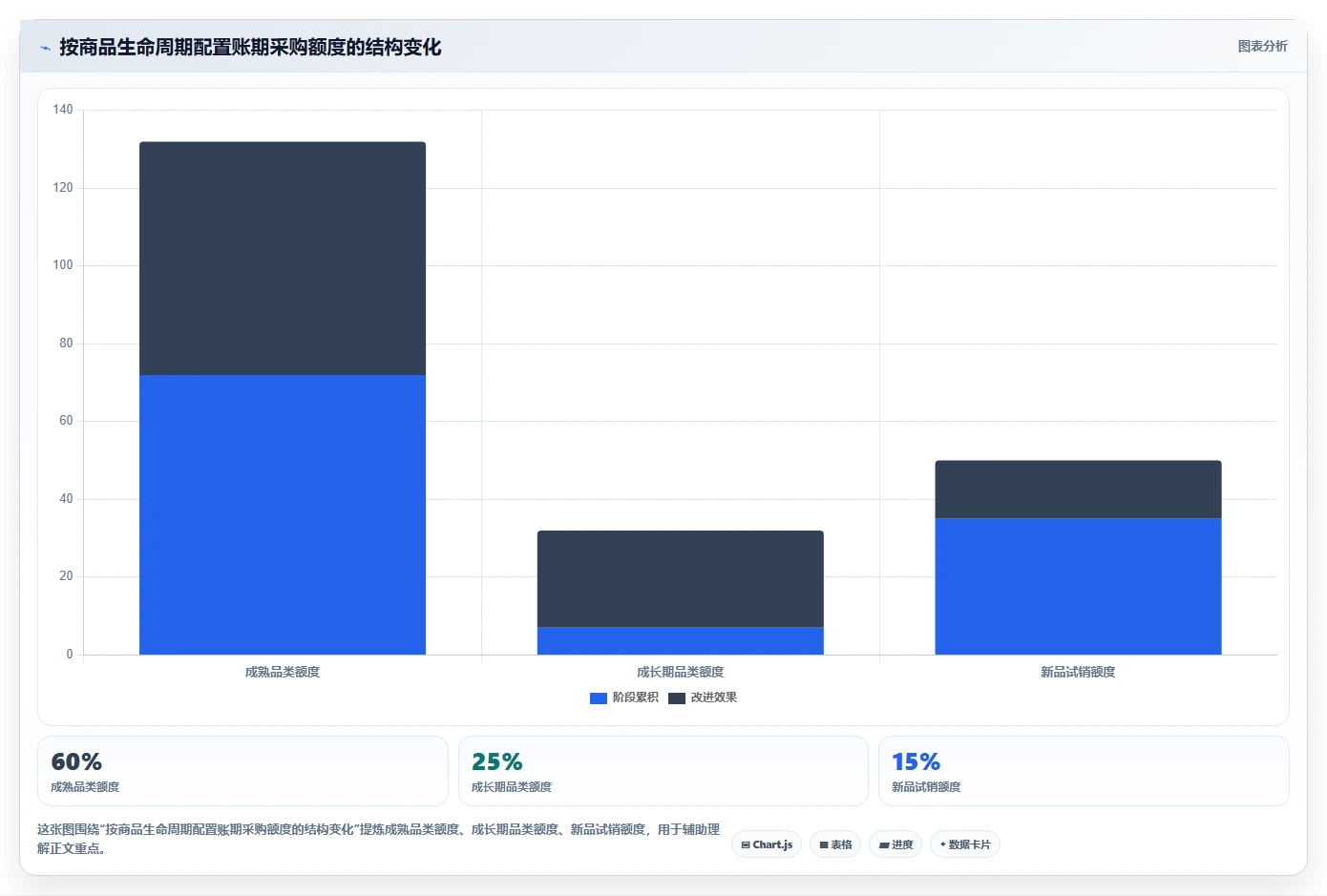Toggle the 改进效果 legend item
Image resolution: width=1327 pixels, height=896 pixels.
[703, 698]
